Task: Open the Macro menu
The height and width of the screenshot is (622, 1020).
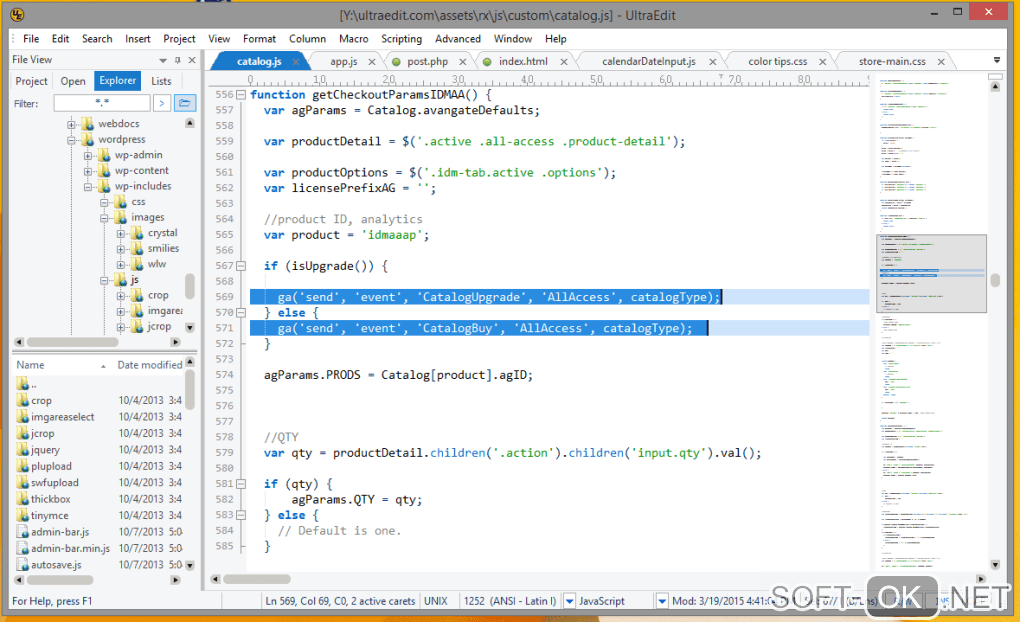Action: (x=353, y=39)
